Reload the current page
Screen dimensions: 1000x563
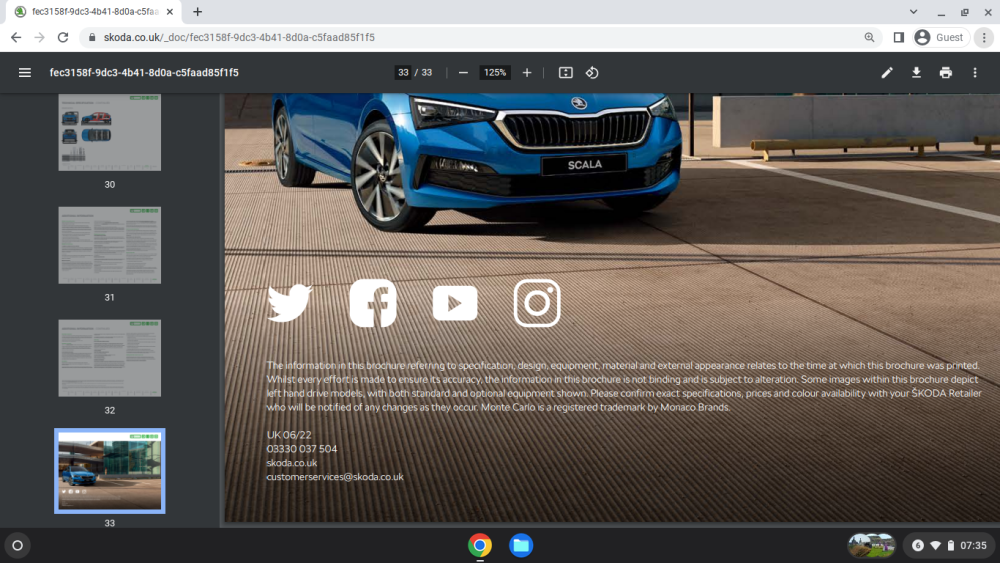tap(63, 38)
